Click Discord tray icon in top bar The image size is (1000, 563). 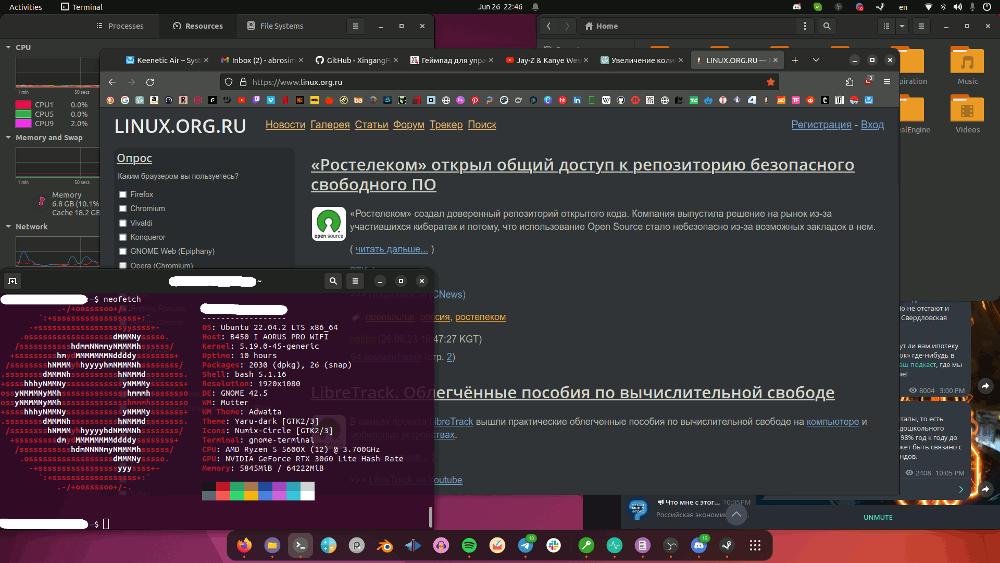797,6
